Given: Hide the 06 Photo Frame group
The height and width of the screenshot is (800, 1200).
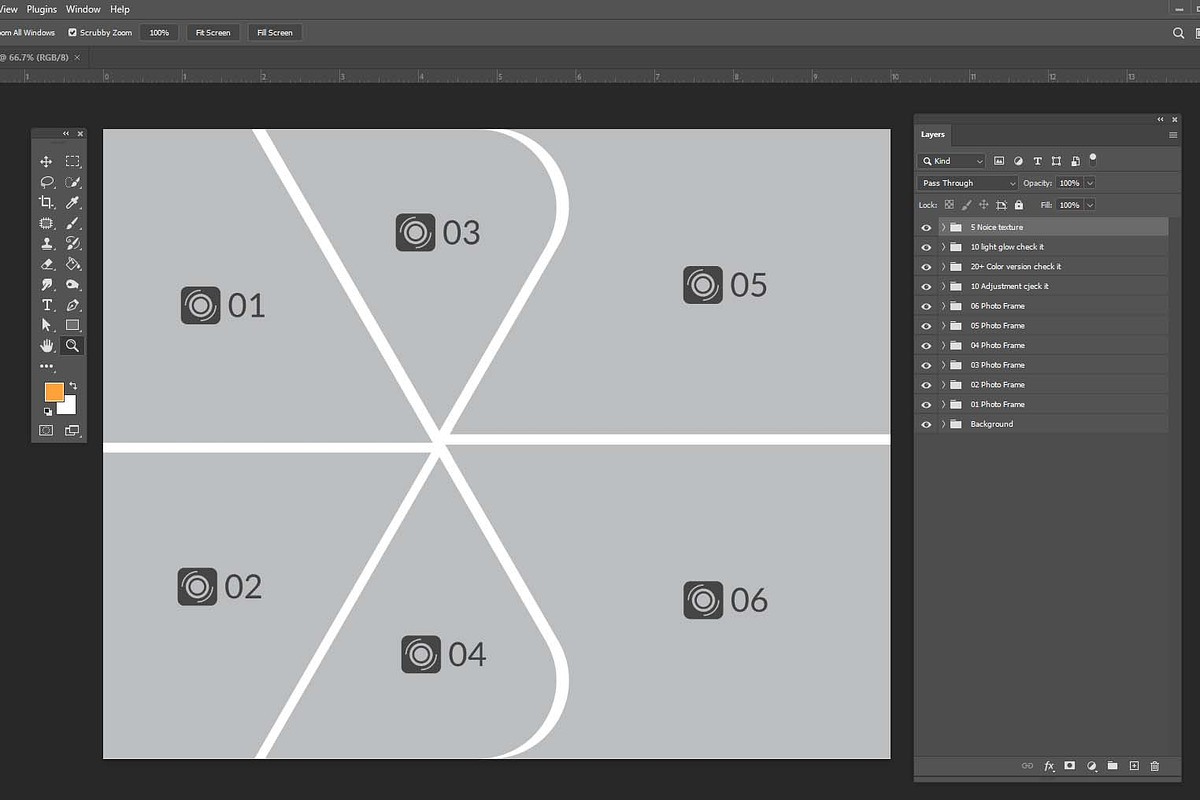Looking at the screenshot, I should coord(926,306).
